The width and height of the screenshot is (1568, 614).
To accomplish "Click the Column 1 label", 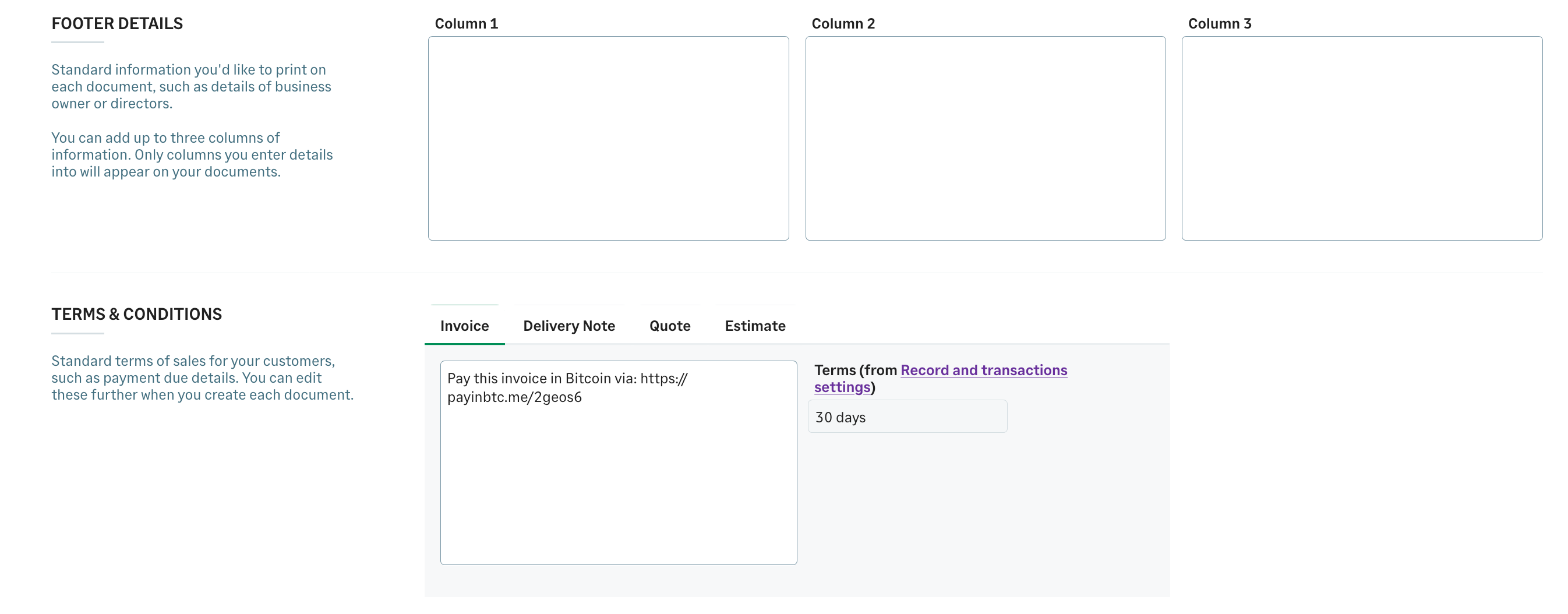I will click(465, 23).
